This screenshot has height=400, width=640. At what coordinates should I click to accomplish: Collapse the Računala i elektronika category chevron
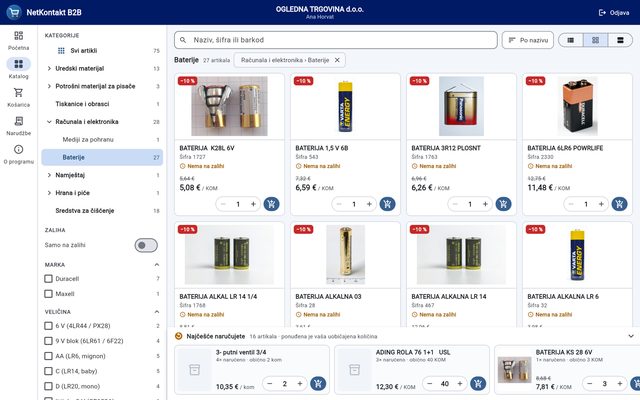49,122
